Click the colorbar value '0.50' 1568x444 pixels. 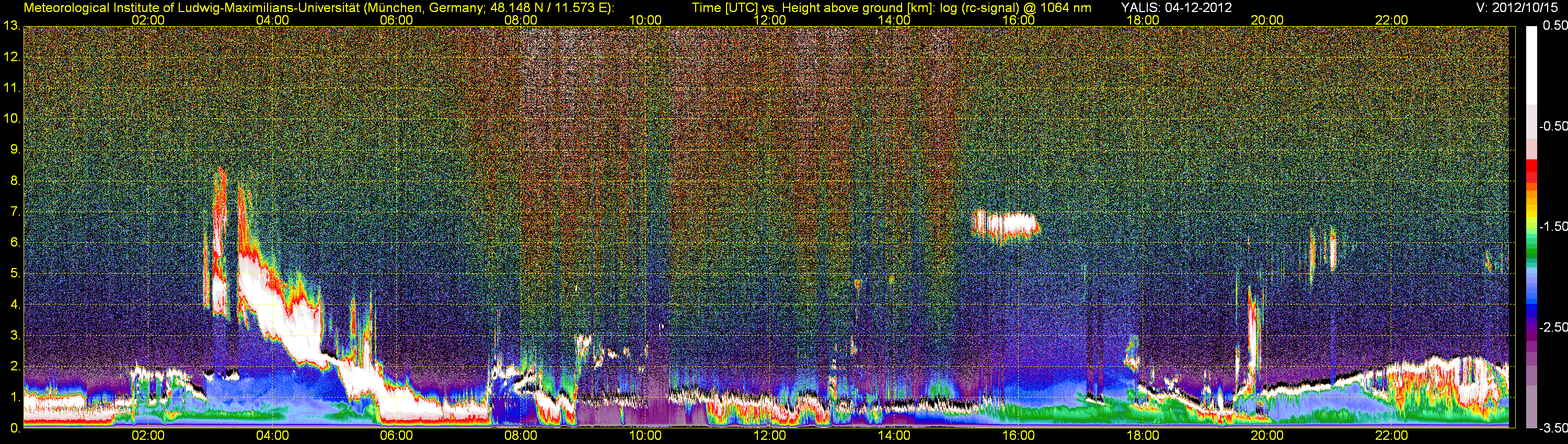click(x=1554, y=26)
